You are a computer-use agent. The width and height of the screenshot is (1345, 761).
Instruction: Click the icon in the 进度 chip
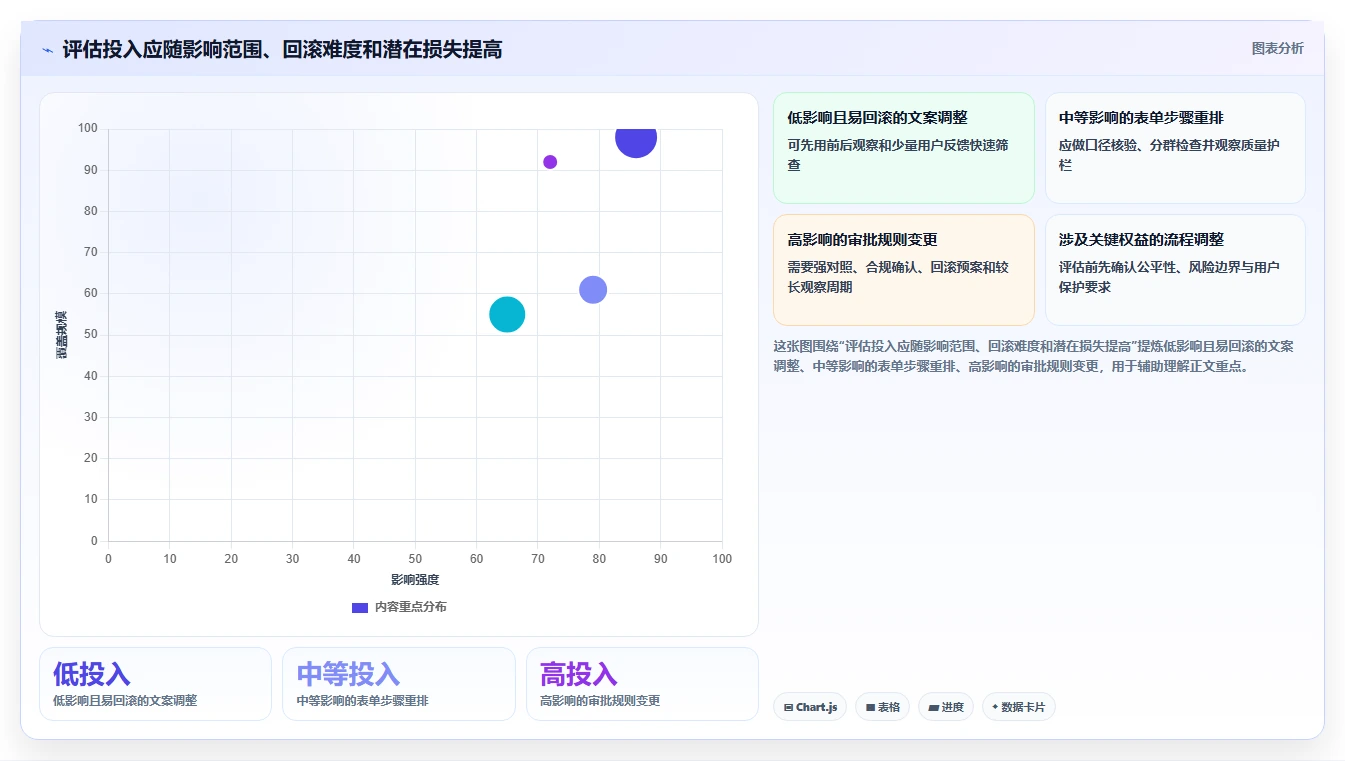pos(933,708)
